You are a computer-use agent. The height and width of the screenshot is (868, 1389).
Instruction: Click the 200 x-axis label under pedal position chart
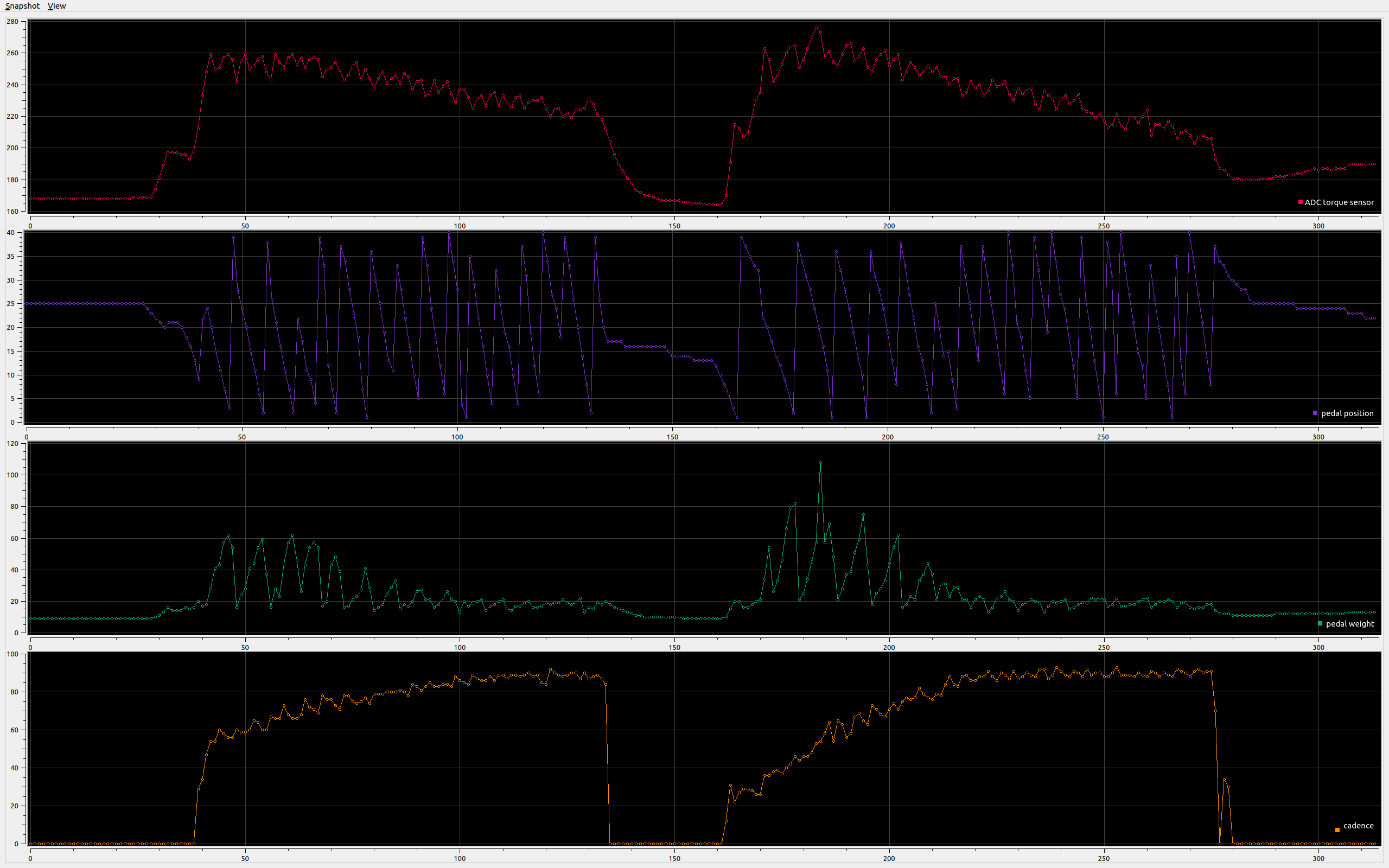coord(887,437)
